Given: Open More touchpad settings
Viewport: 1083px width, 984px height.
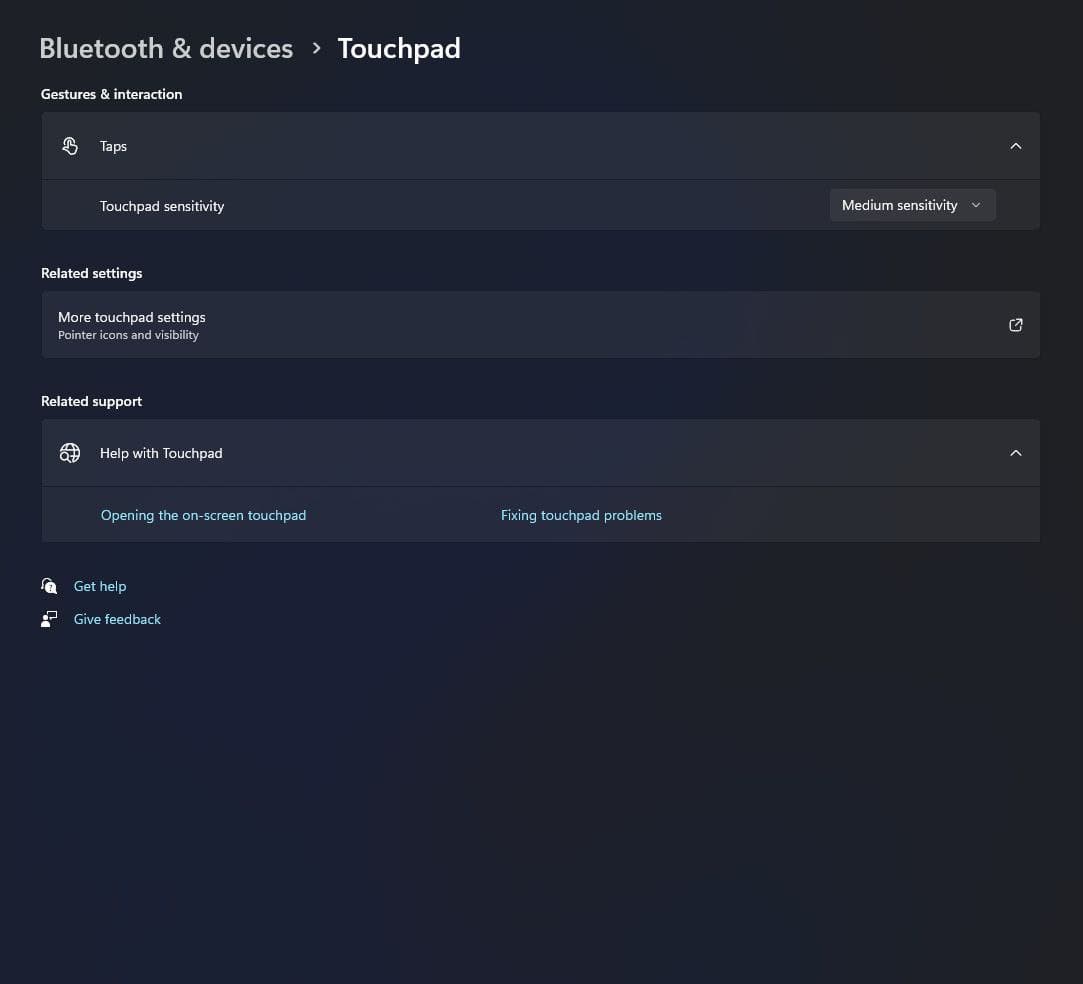Looking at the screenshot, I should pos(540,325).
